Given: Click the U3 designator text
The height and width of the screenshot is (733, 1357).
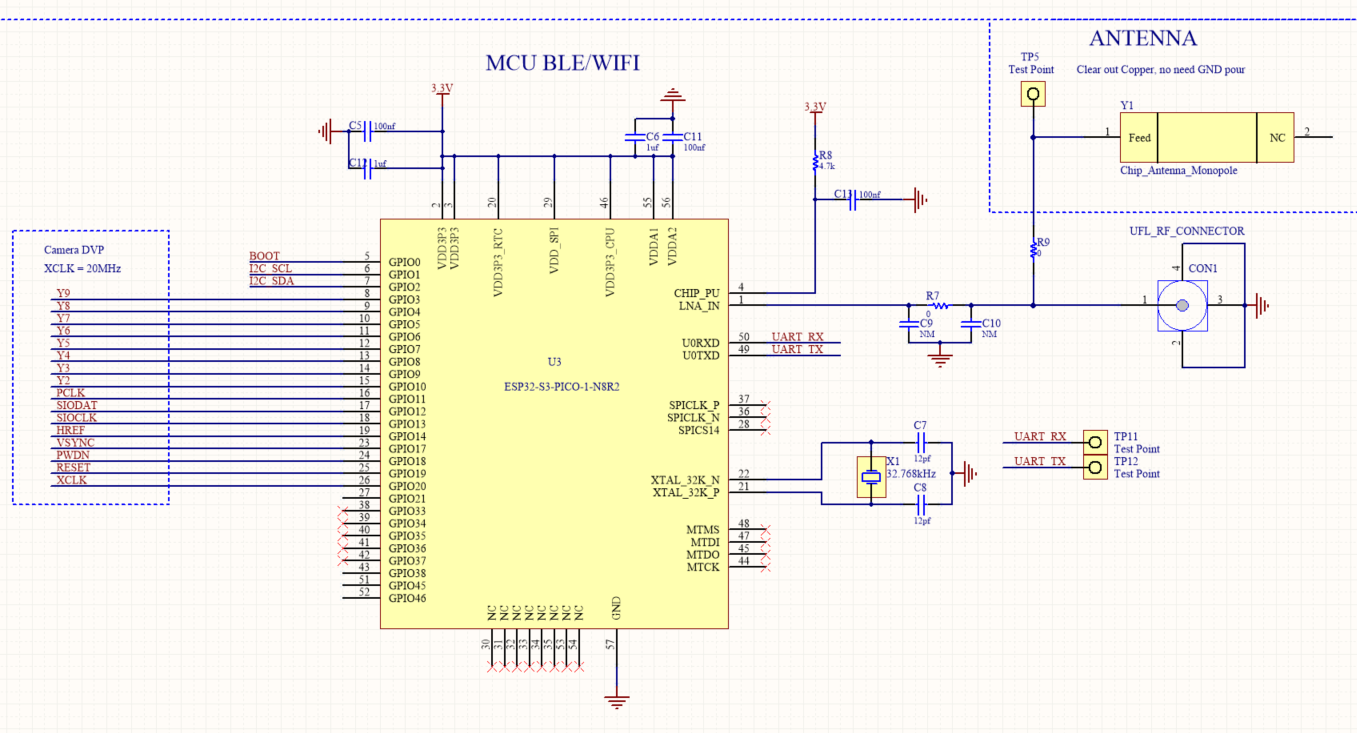Looking at the screenshot, I should pos(554,361).
